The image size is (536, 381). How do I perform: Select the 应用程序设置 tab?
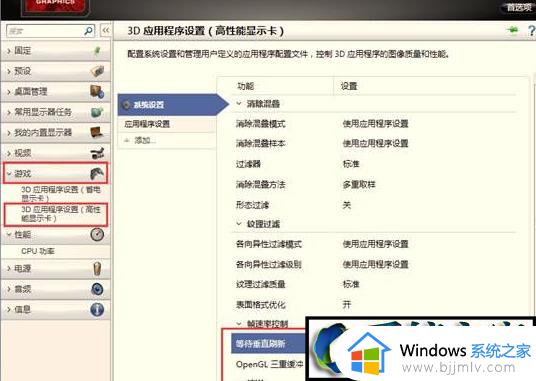coord(167,124)
